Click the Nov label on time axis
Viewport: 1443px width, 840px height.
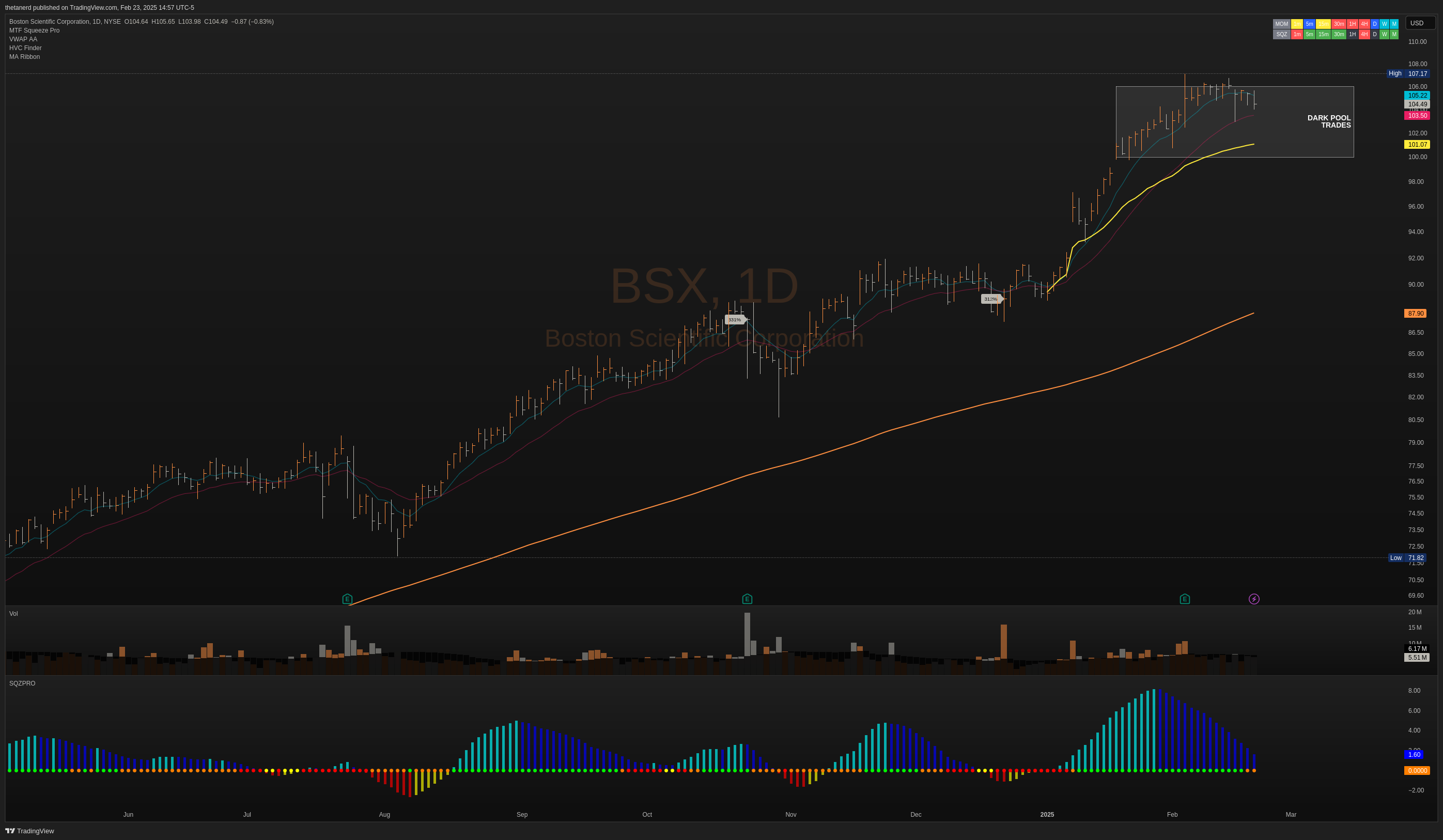[x=791, y=814]
